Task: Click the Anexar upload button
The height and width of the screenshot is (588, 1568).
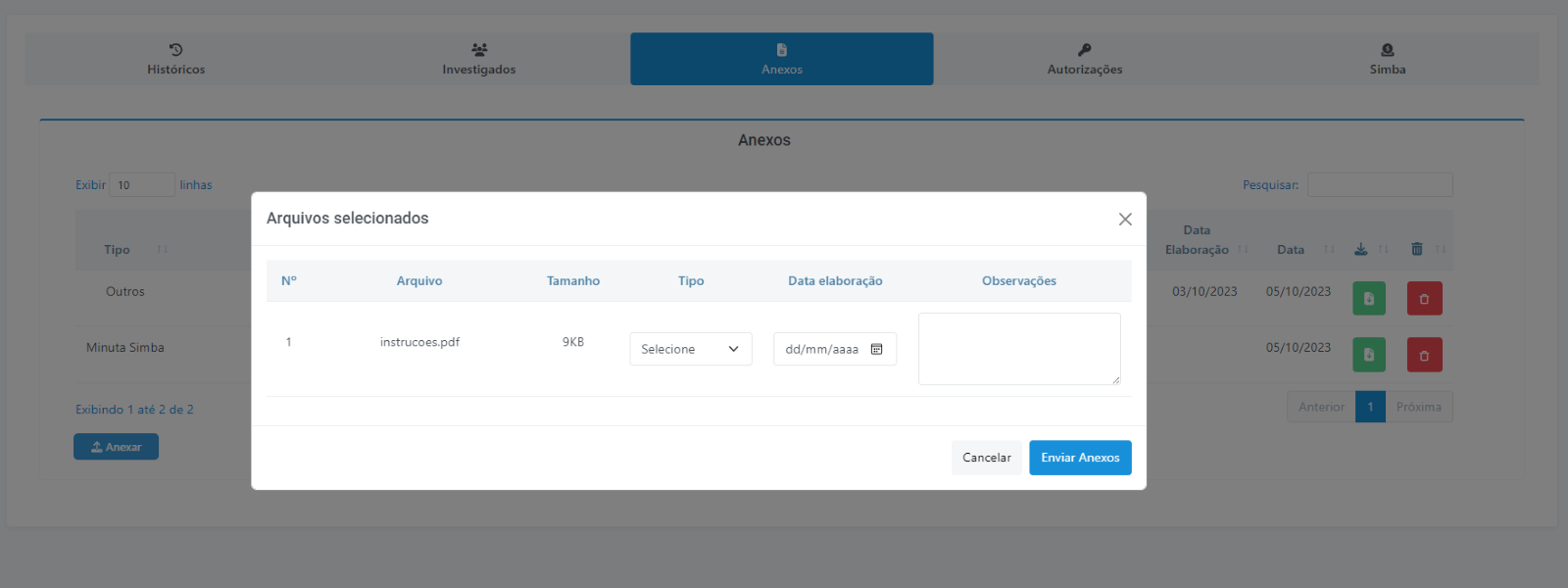Action: 116,447
